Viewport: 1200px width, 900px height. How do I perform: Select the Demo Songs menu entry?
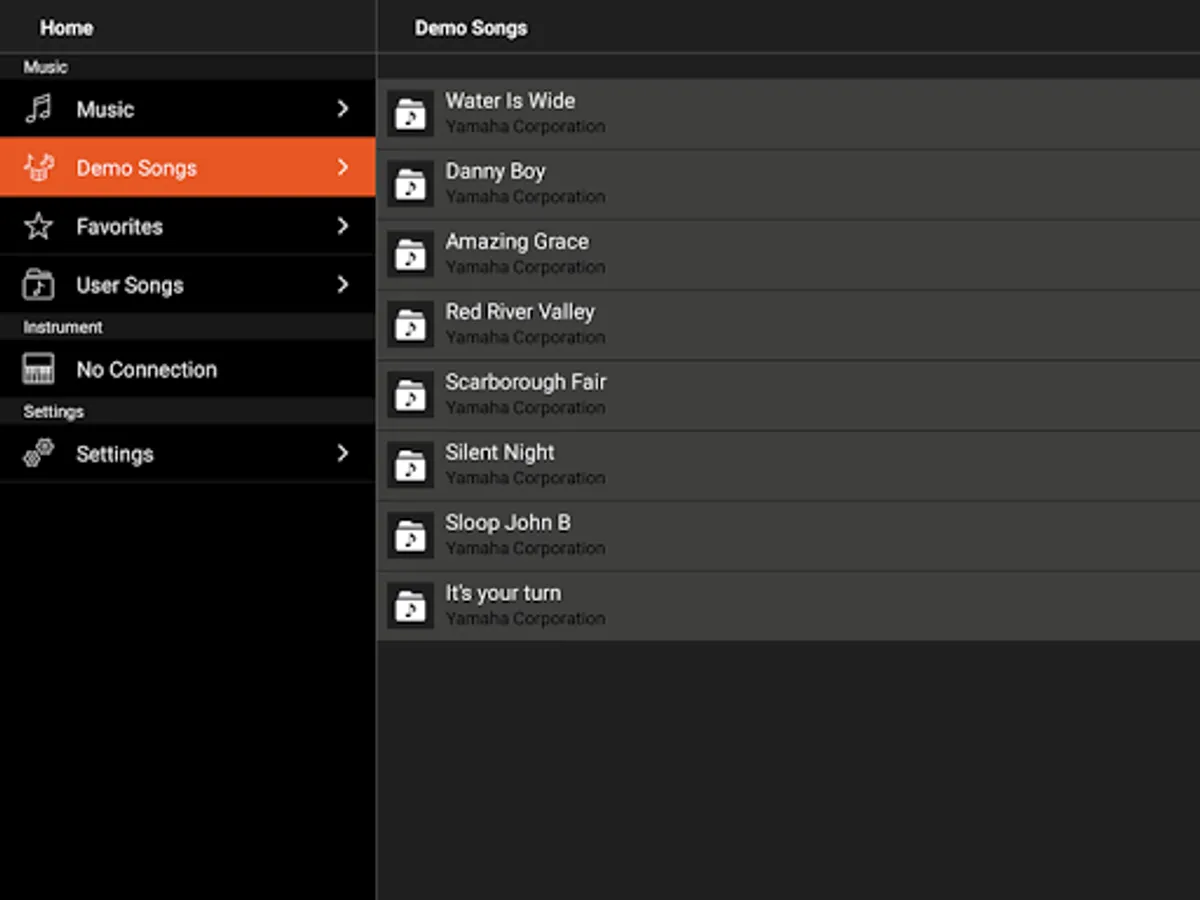[x=188, y=167]
